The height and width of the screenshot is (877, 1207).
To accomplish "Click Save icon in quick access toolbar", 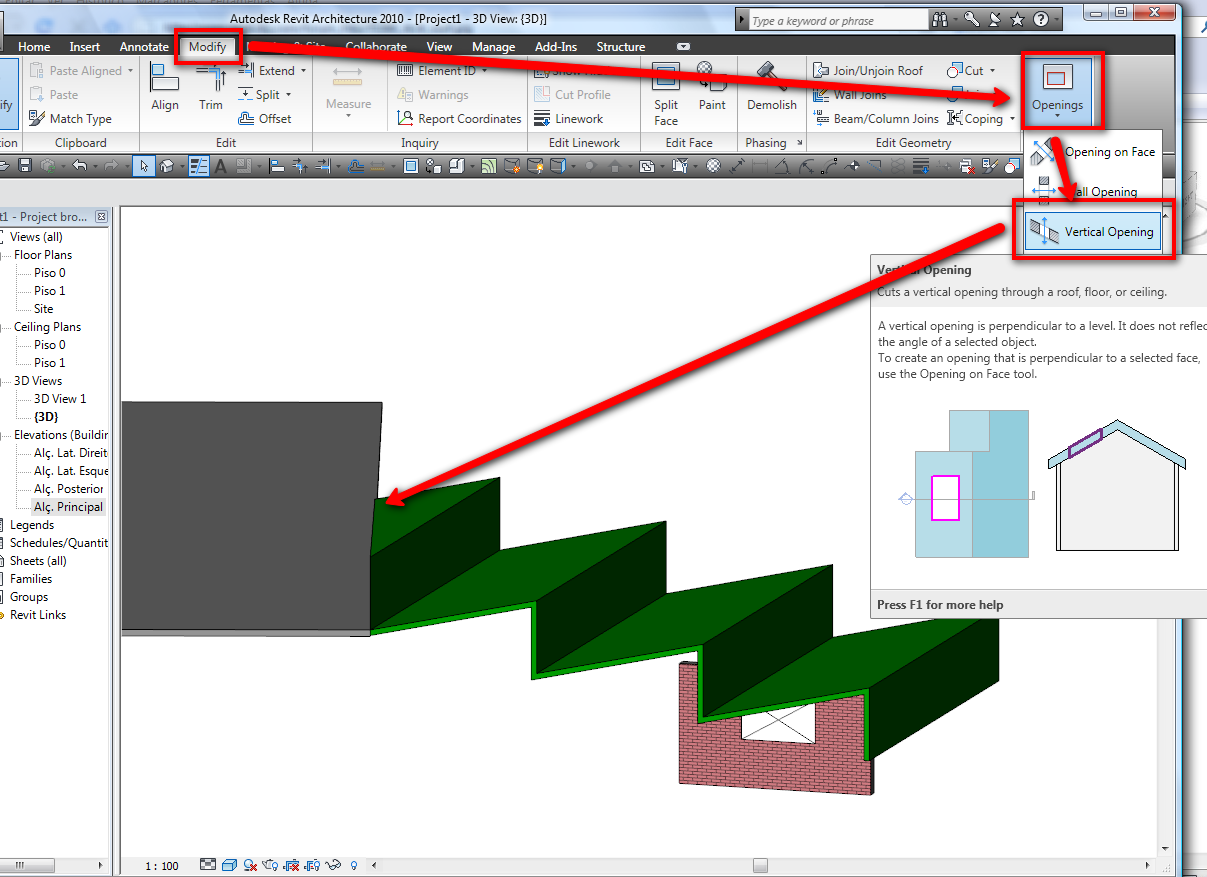I will point(25,166).
